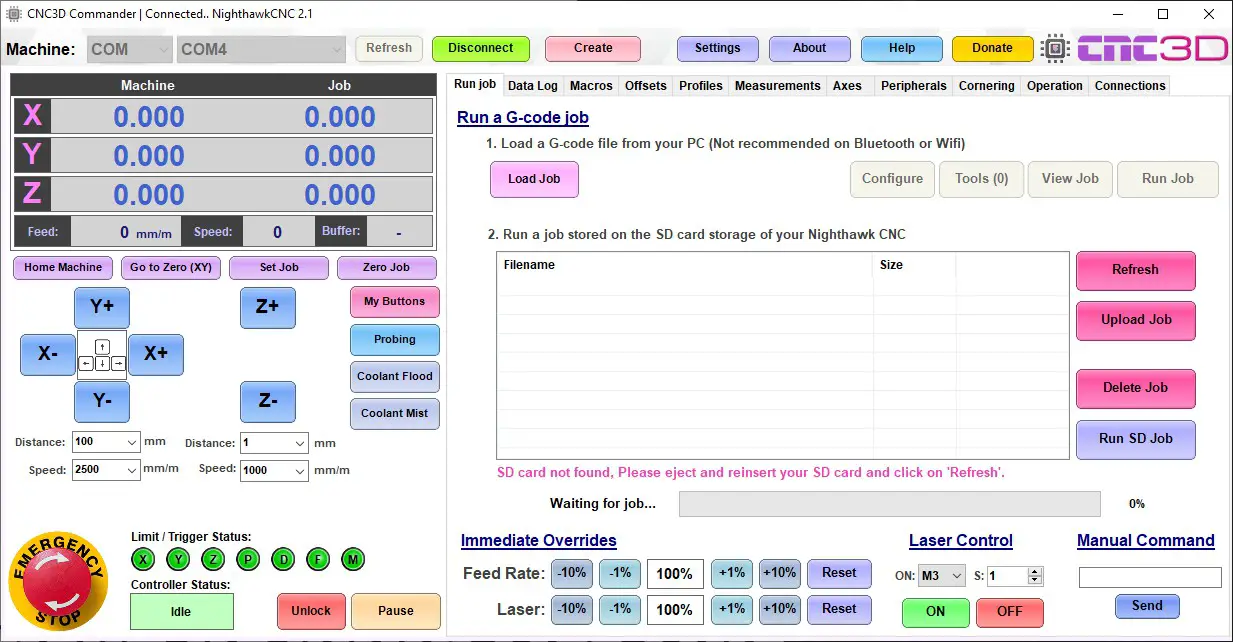Image resolution: width=1233 pixels, height=642 pixels.
Task: Click the P trigger status indicator
Action: (248, 559)
